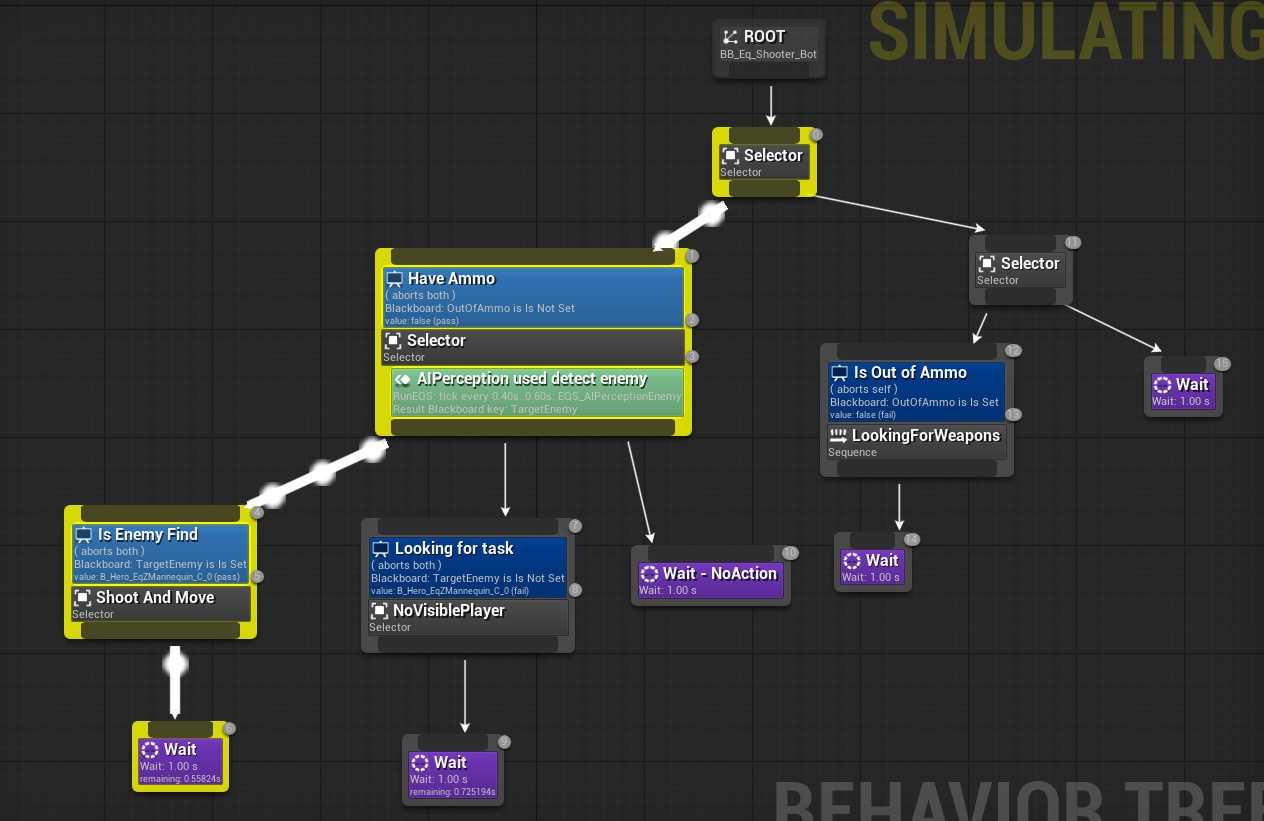Click the Looking for task decorator icon

pyautogui.click(x=380, y=549)
